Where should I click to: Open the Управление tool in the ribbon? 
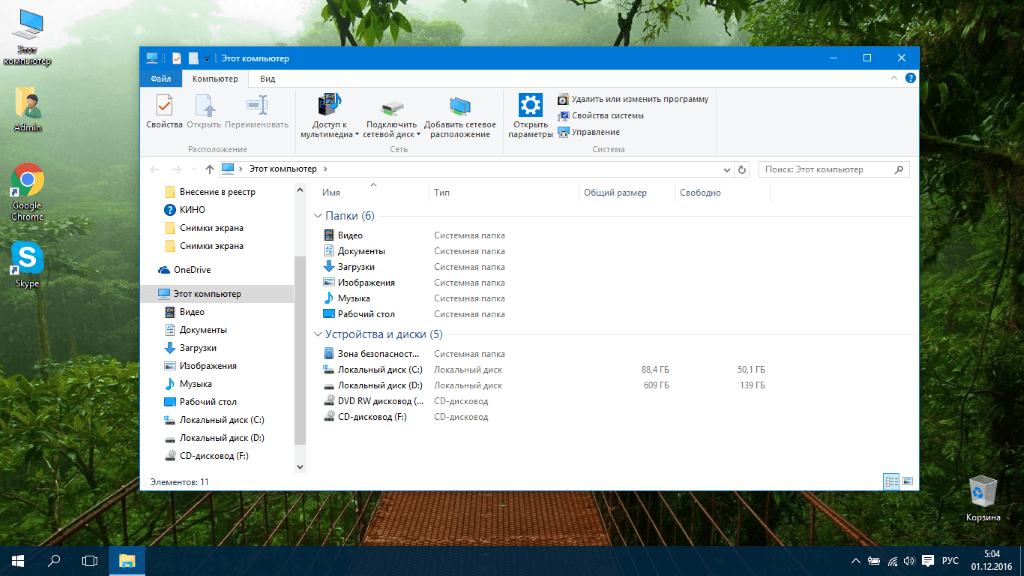coord(588,132)
